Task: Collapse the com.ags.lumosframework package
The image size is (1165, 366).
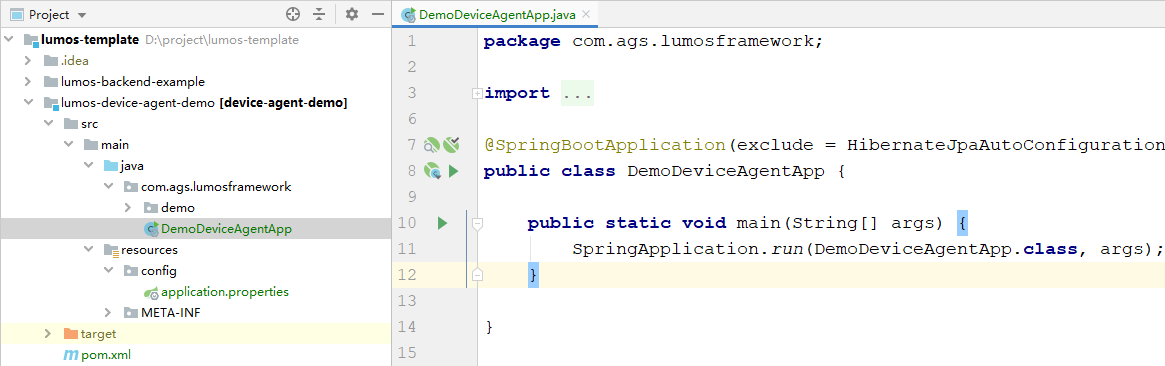Action: 108,186
